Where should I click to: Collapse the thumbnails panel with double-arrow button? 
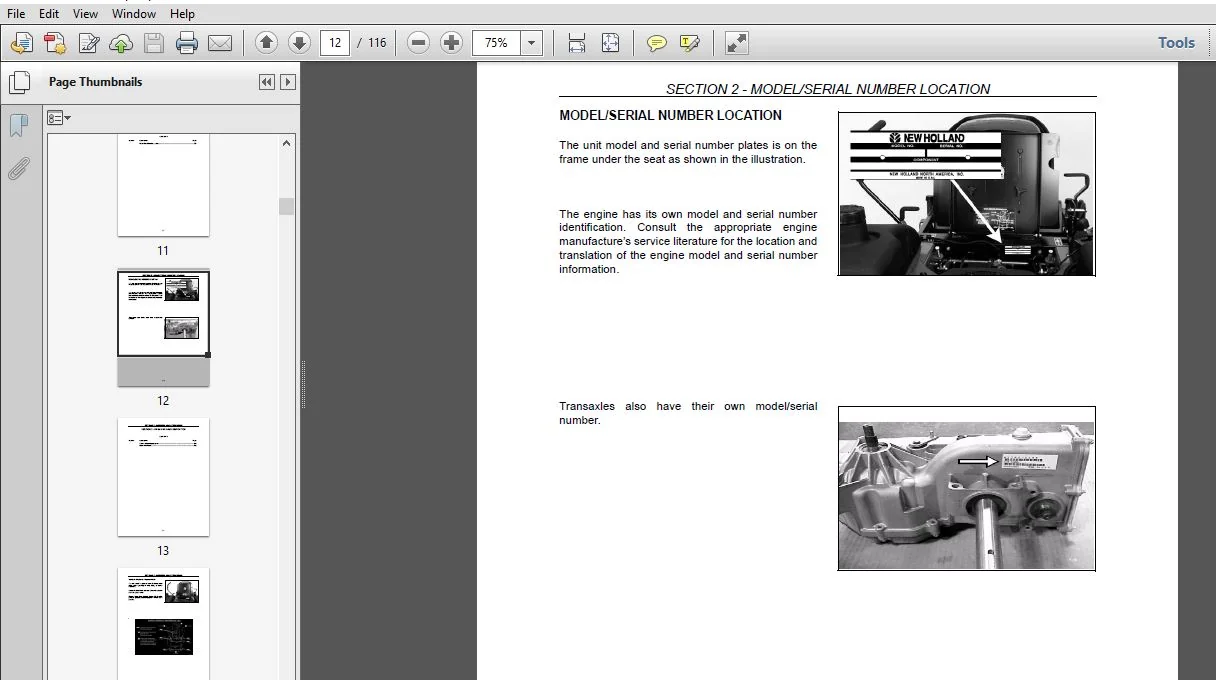click(266, 82)
